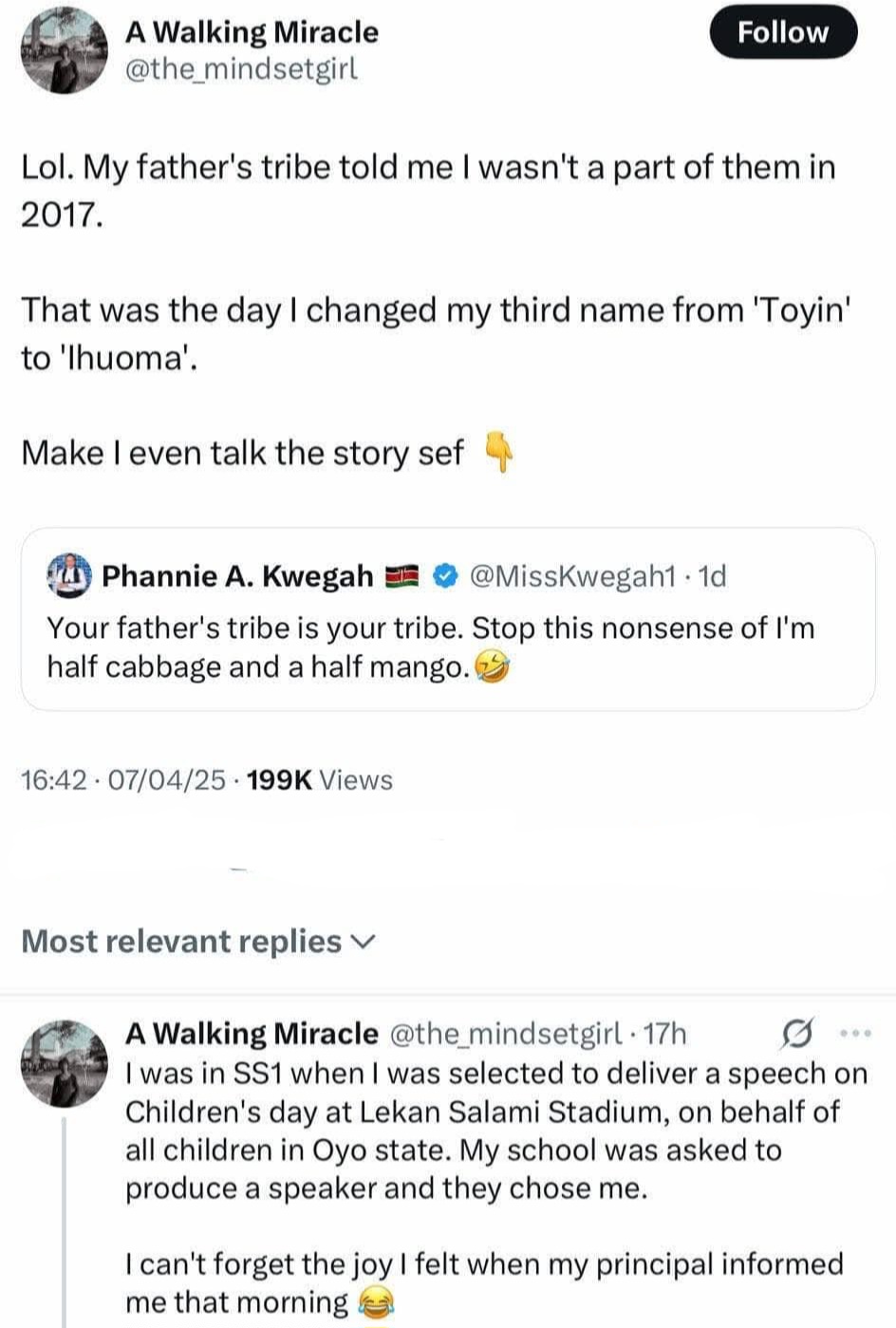Open the three-dot more options on reply
Image resolution: width=896 pixels, height=1328 pixels.
coord(855,1033)
